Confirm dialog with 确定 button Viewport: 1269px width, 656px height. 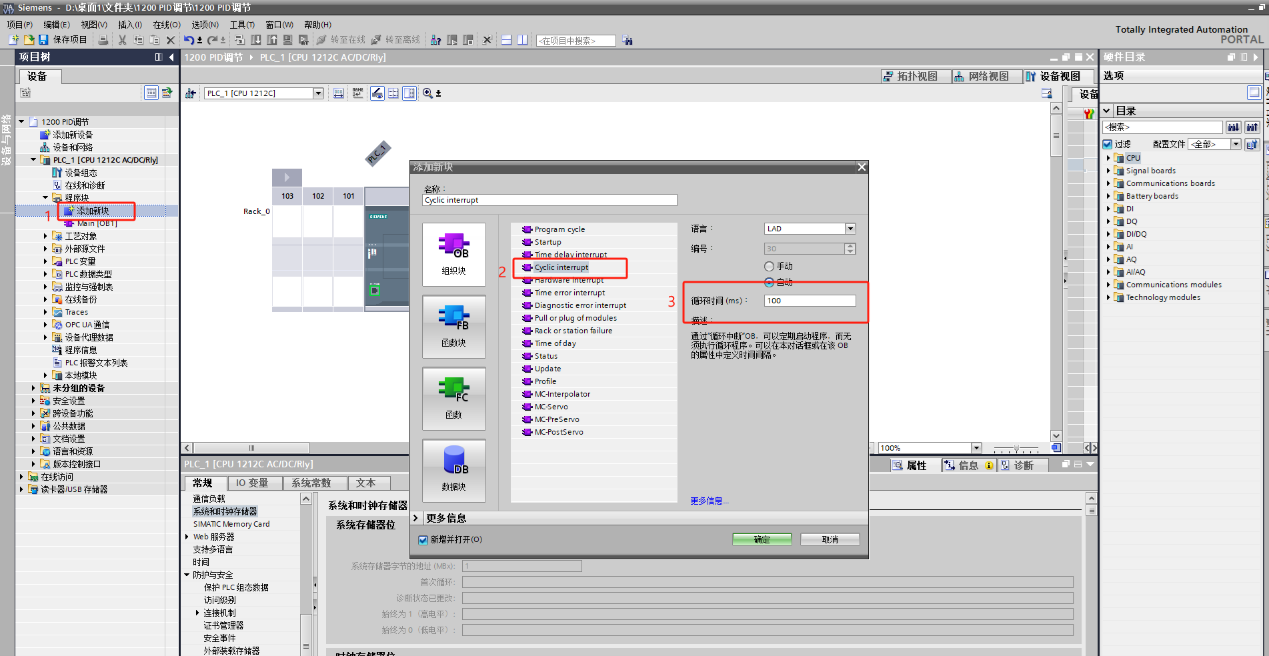[761, 540]
